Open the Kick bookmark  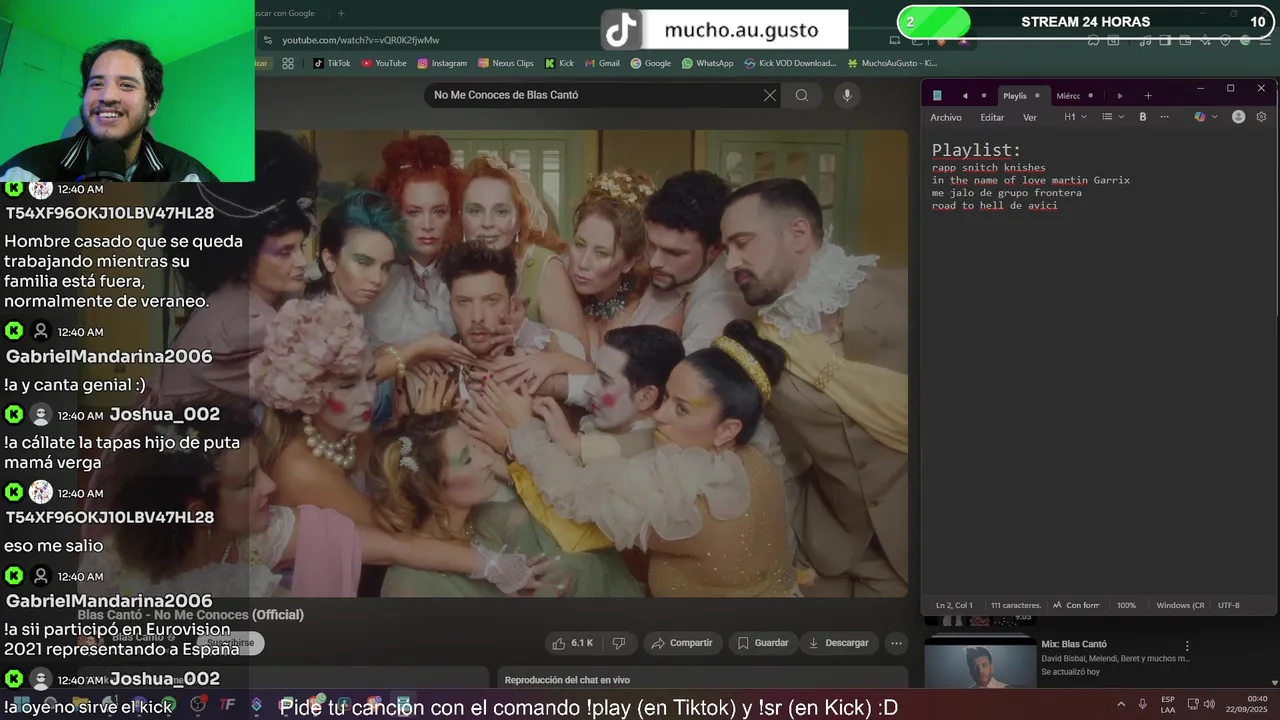point(559,63)
